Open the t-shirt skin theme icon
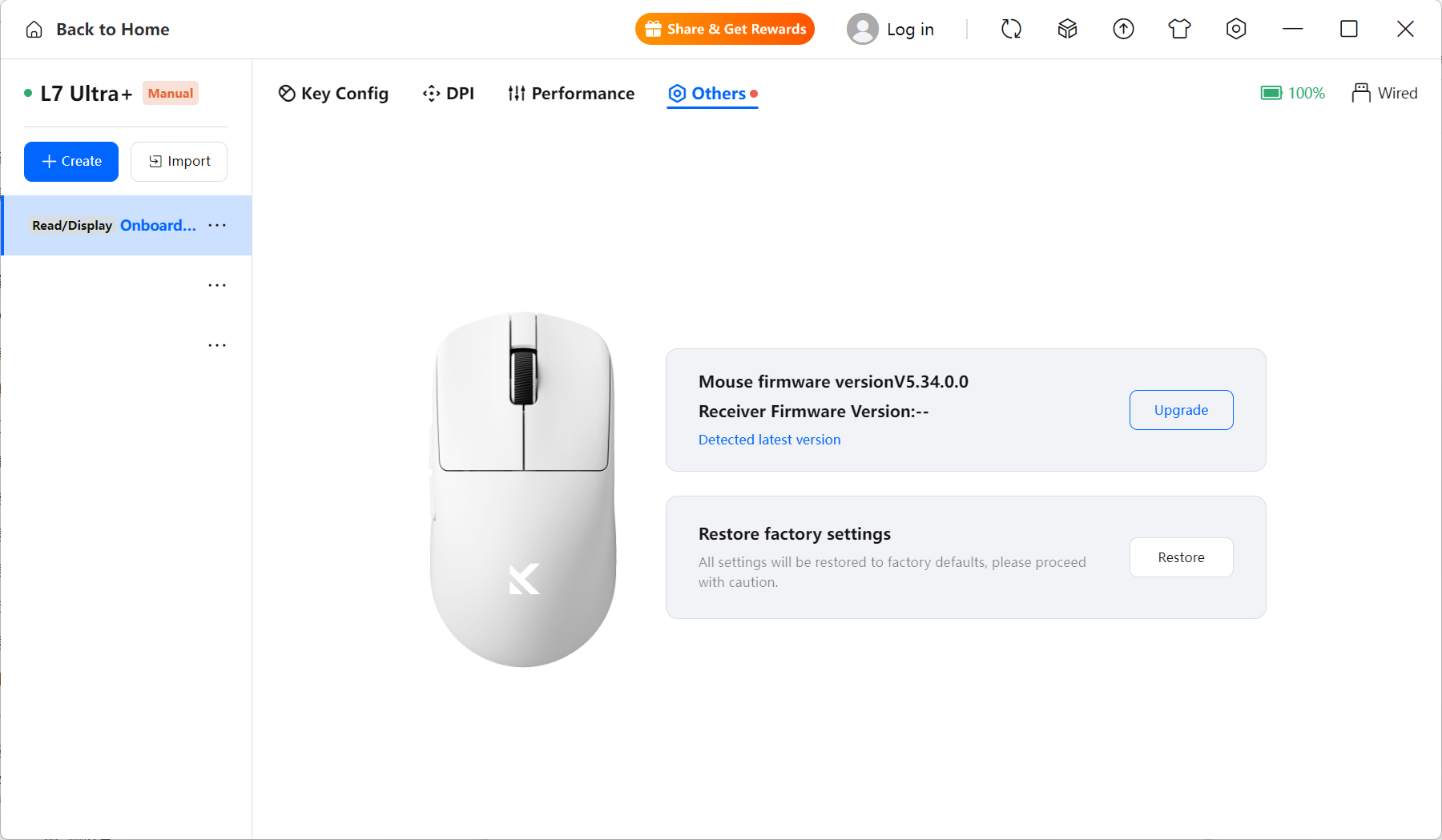The width and height of the screenshot is (1442, 840). [1179, 30]
